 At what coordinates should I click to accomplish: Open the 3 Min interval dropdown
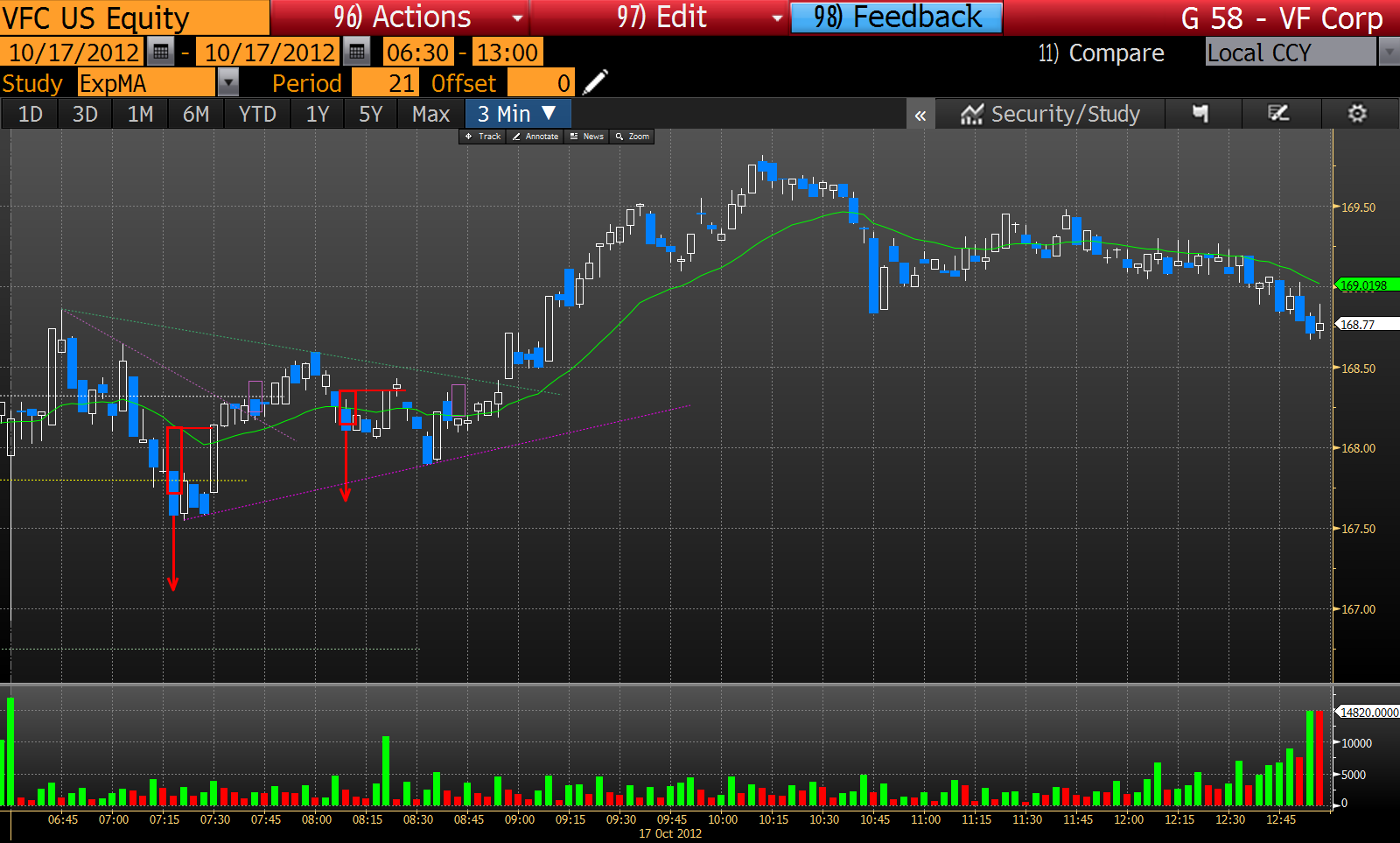pyautogui.click(x=517, y=114)
